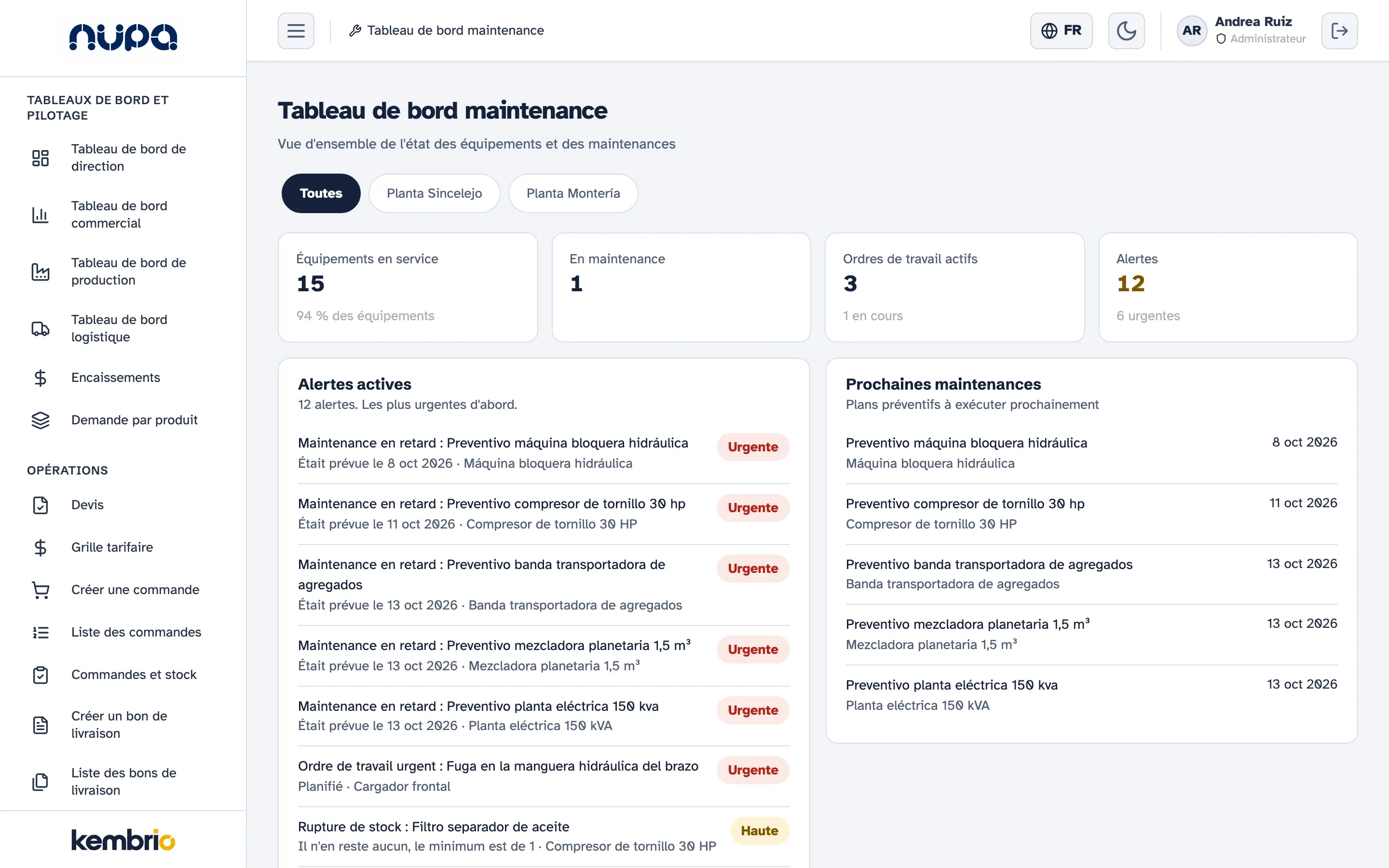Open upcoming Preventivo planta eléctrica 150 kva
Screen dimensions: 1389x868
pyautogui.click(x=1091, y=695)
